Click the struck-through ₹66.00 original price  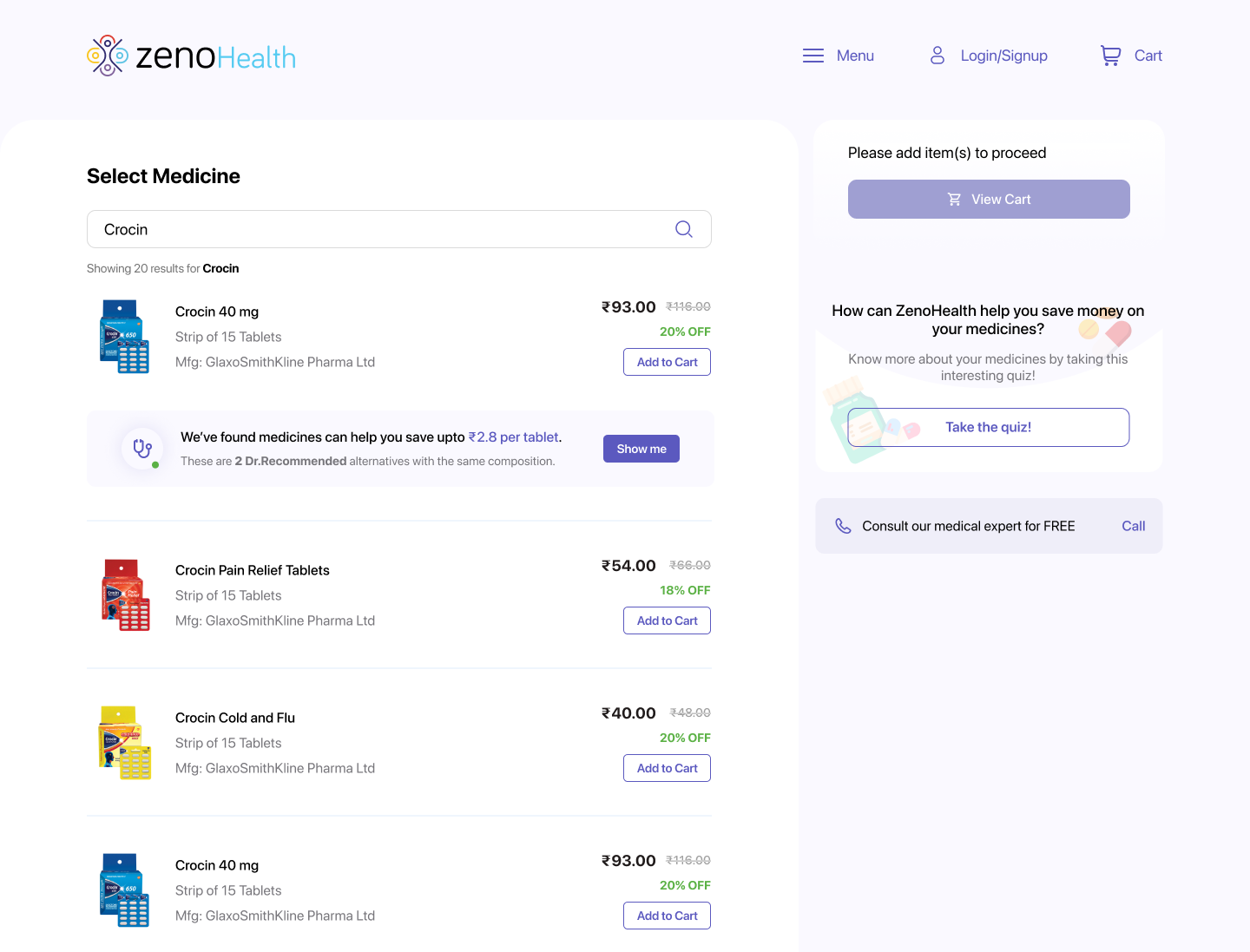(690, 565)
